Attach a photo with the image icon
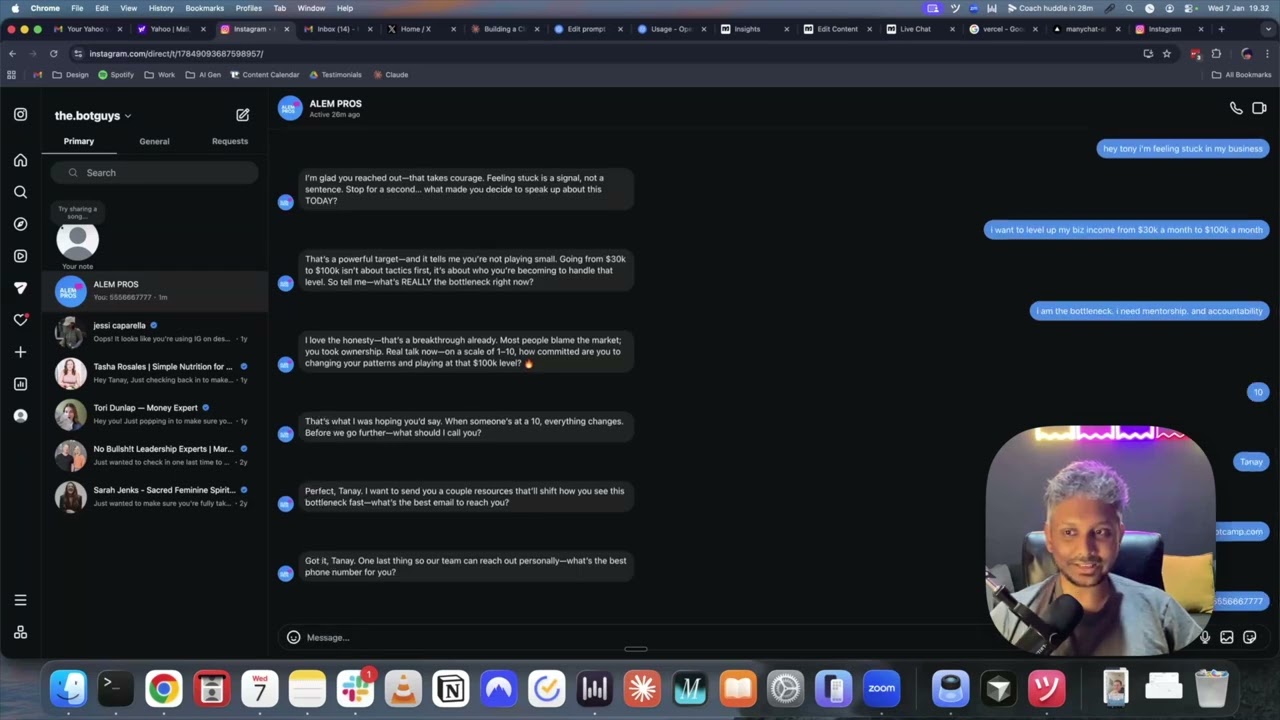The width and height of the screenshot is (1280, 720). (x=1227, y=637)
